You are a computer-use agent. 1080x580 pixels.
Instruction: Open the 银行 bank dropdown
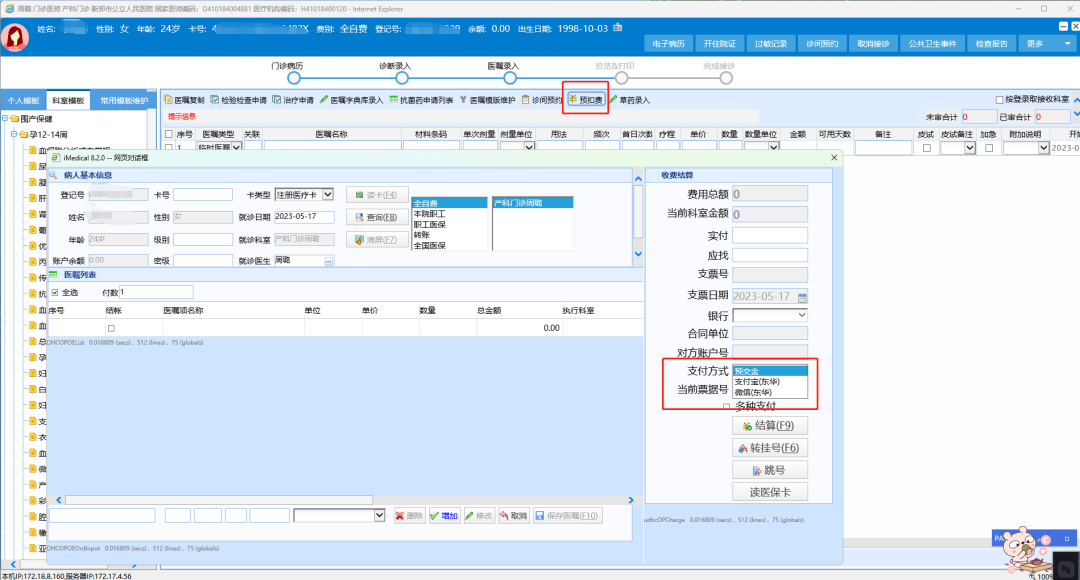pyautogui.click(x=770, y=315)
